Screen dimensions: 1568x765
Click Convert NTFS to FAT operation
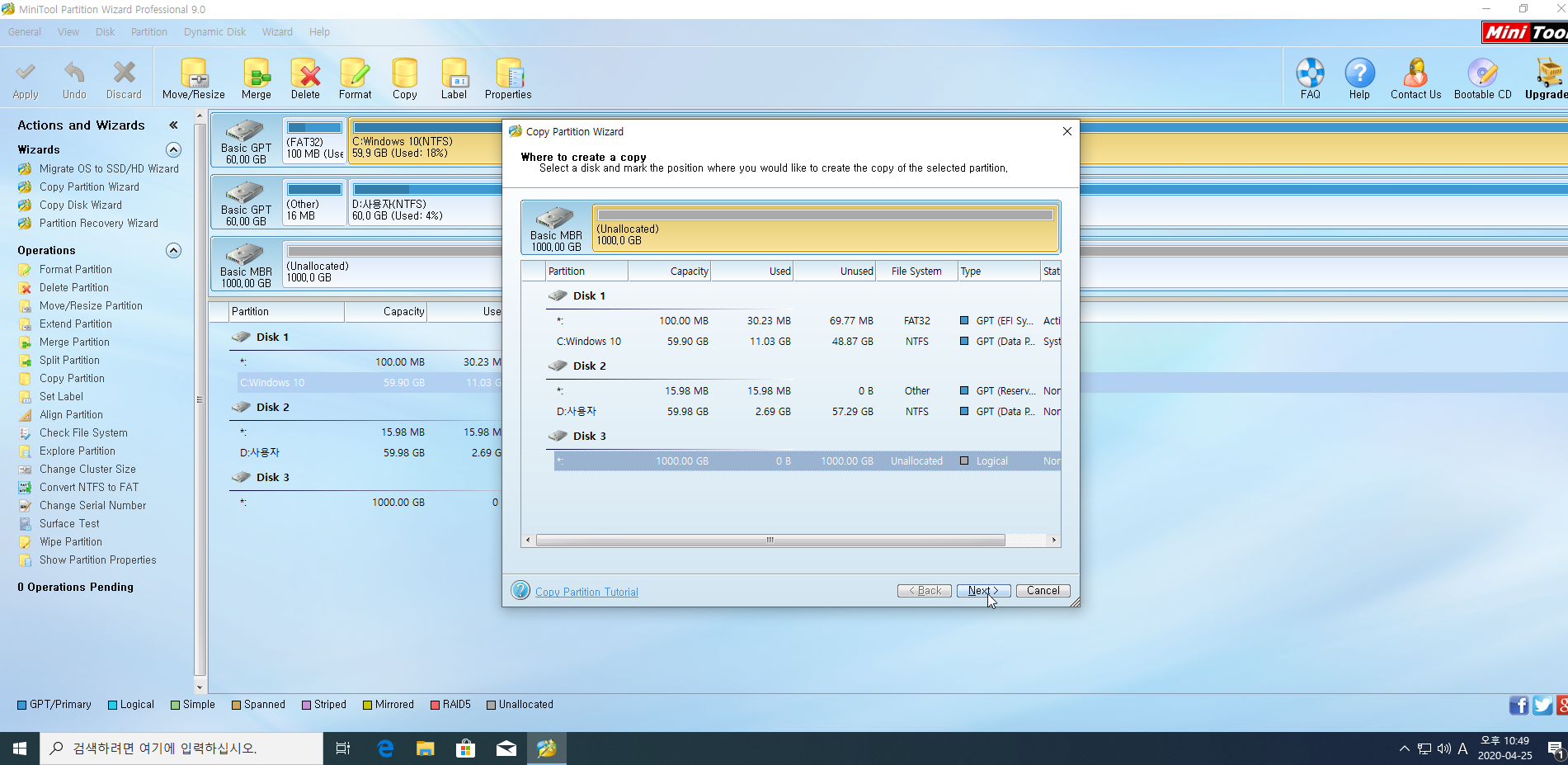[x=89, y=487]
